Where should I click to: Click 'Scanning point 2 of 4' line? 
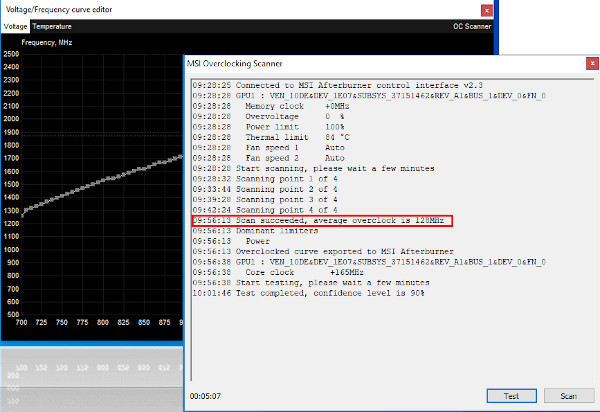tap(265, 189)
